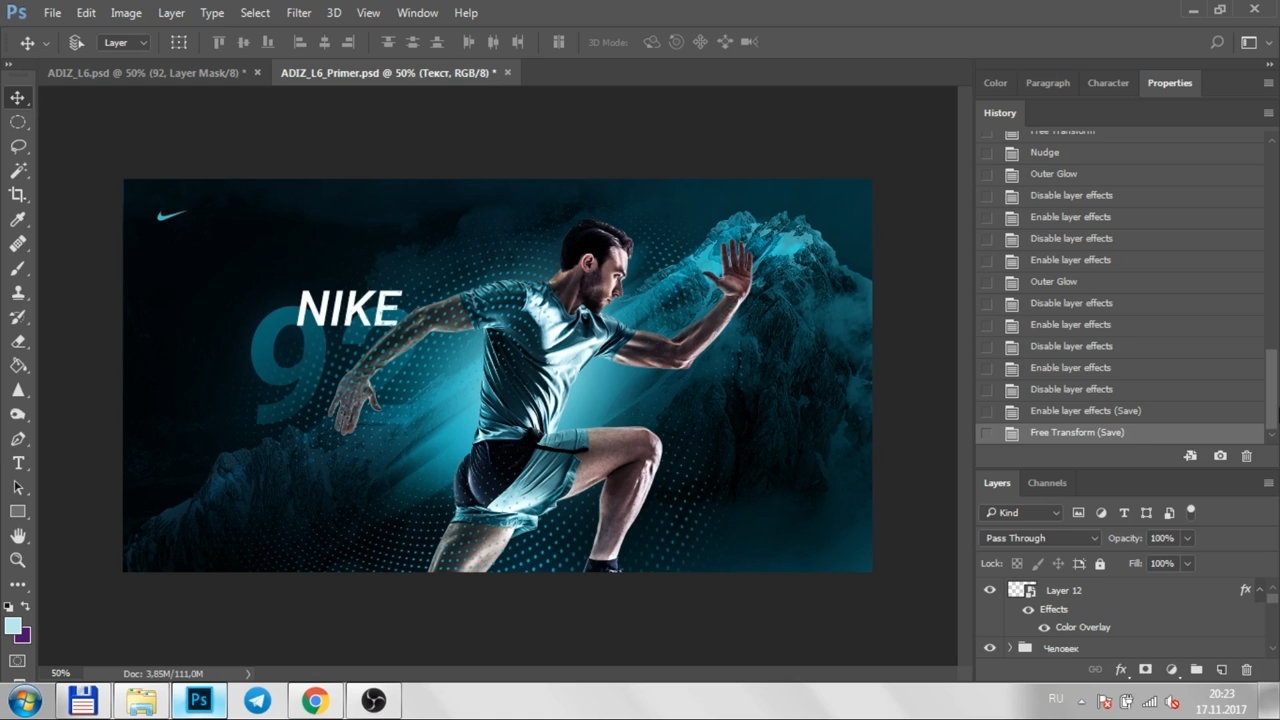Toggle lock transparent pixels
1280x720 pixels.
coord(1017,564)
